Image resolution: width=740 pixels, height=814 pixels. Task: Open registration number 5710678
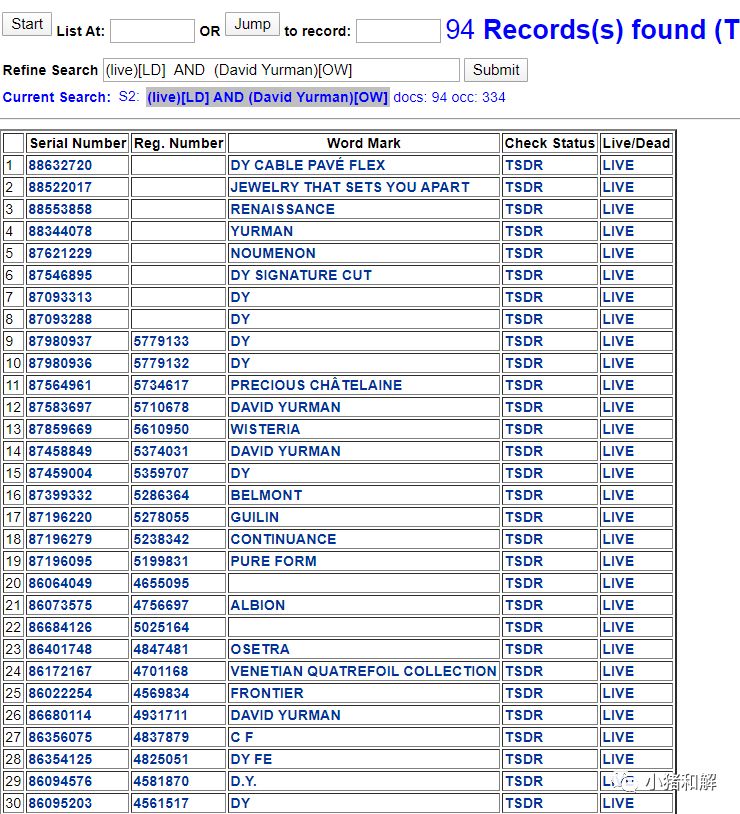[x=162, y=407]
